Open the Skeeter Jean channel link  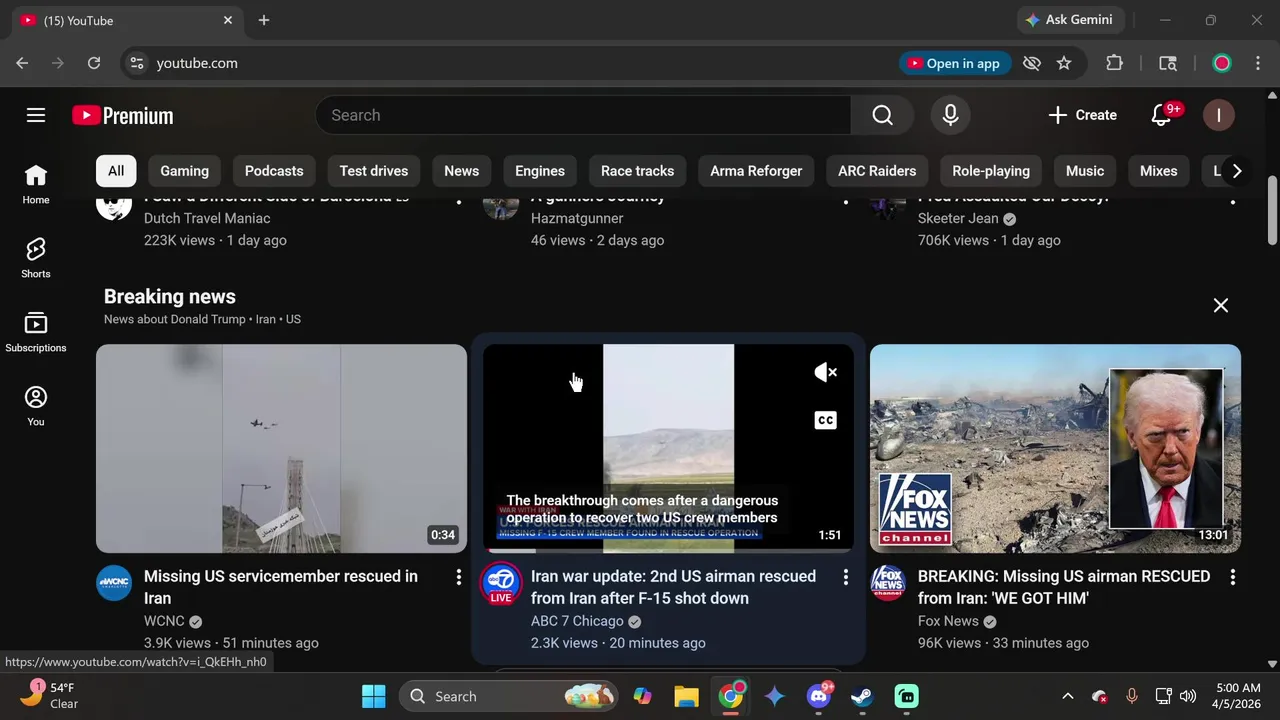pyautogui.click(x=958, y=218)
